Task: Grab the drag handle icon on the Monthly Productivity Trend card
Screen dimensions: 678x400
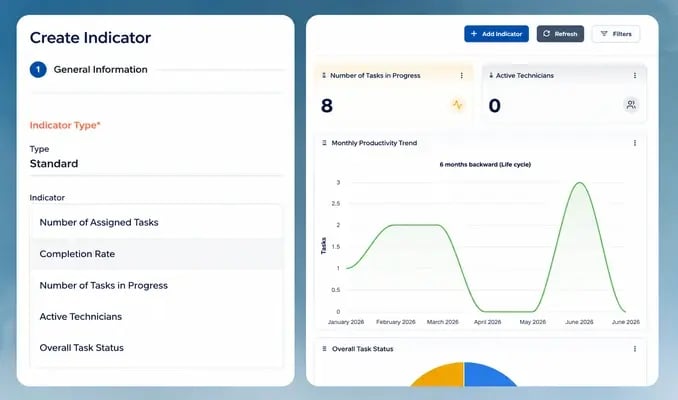Action: pyautogui.click(x=324, y=143)
